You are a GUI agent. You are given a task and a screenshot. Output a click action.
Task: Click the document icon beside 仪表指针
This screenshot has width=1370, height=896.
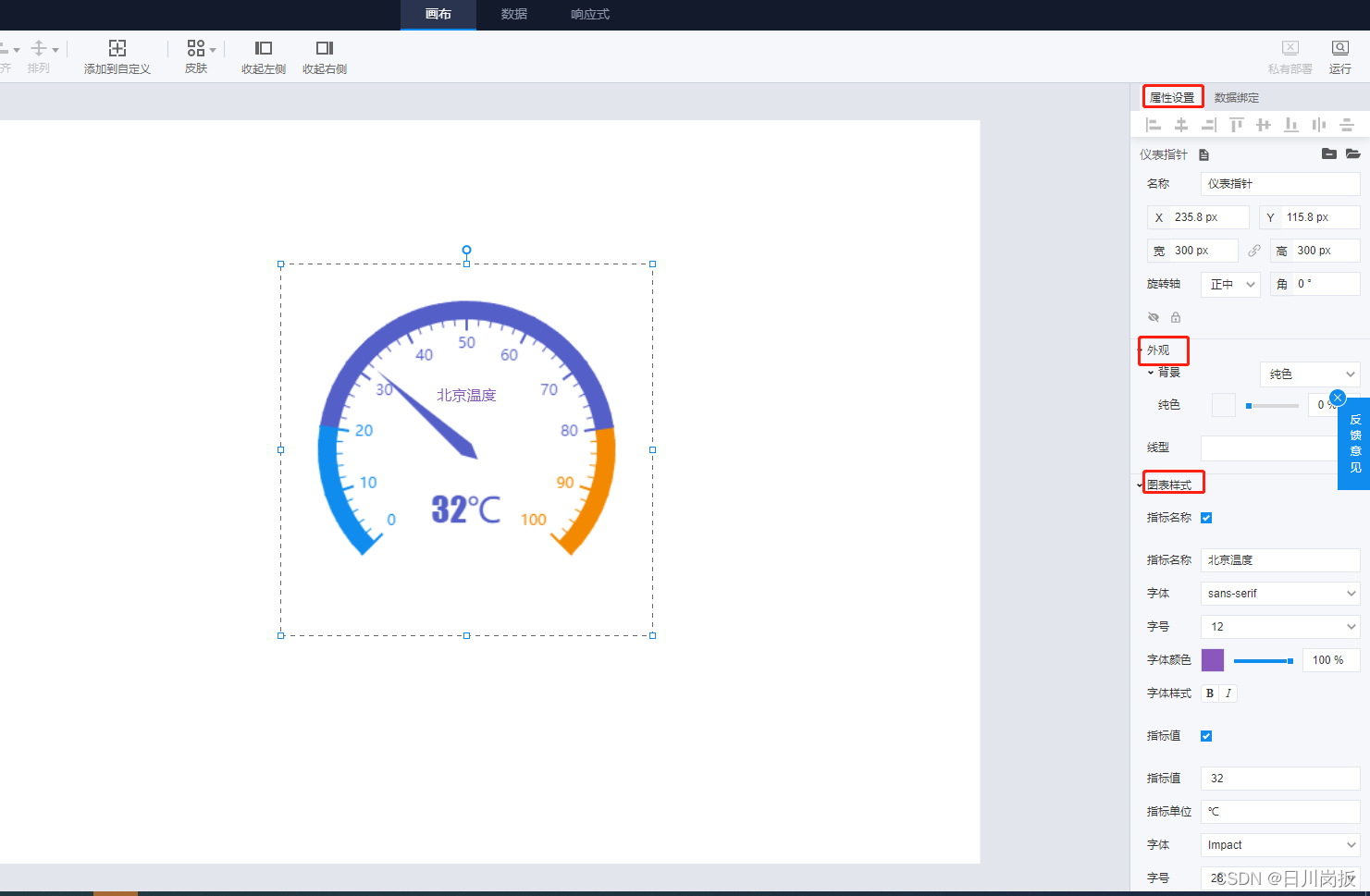[1203, 155]
